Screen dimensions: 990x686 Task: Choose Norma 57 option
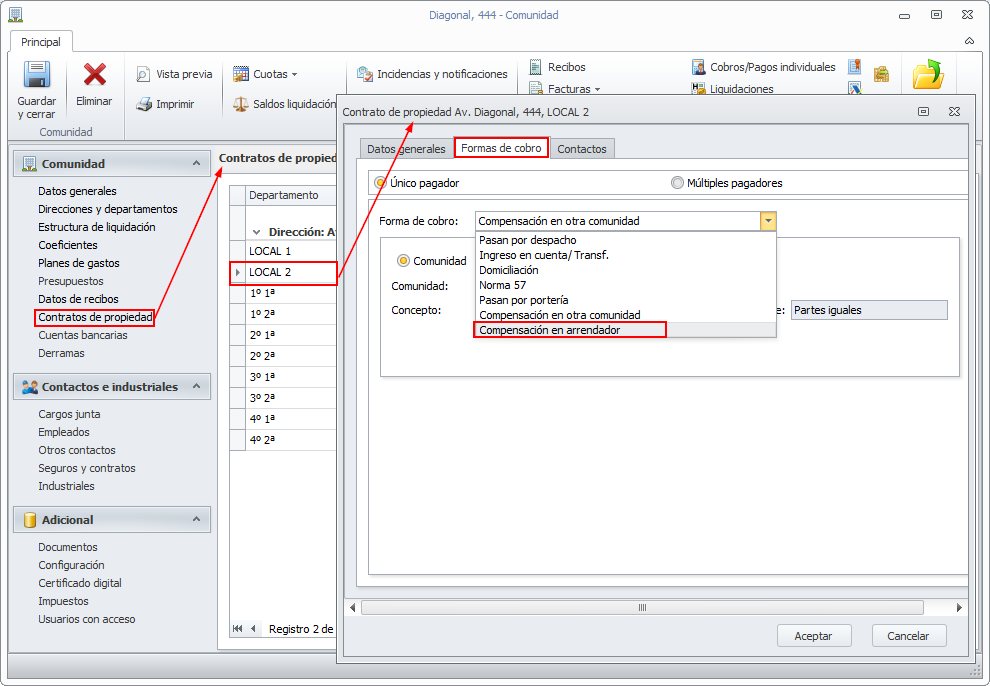[x=625, y=285]
